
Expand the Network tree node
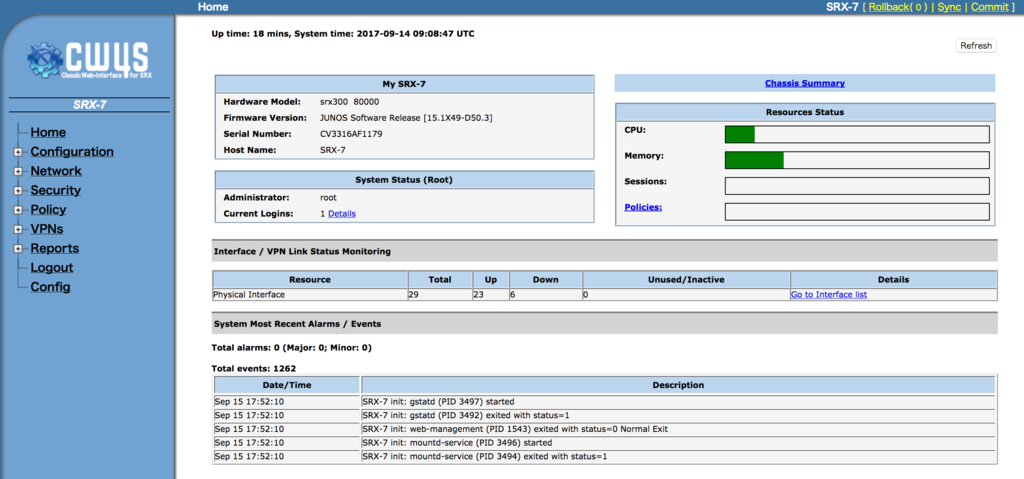coord(18,172)
